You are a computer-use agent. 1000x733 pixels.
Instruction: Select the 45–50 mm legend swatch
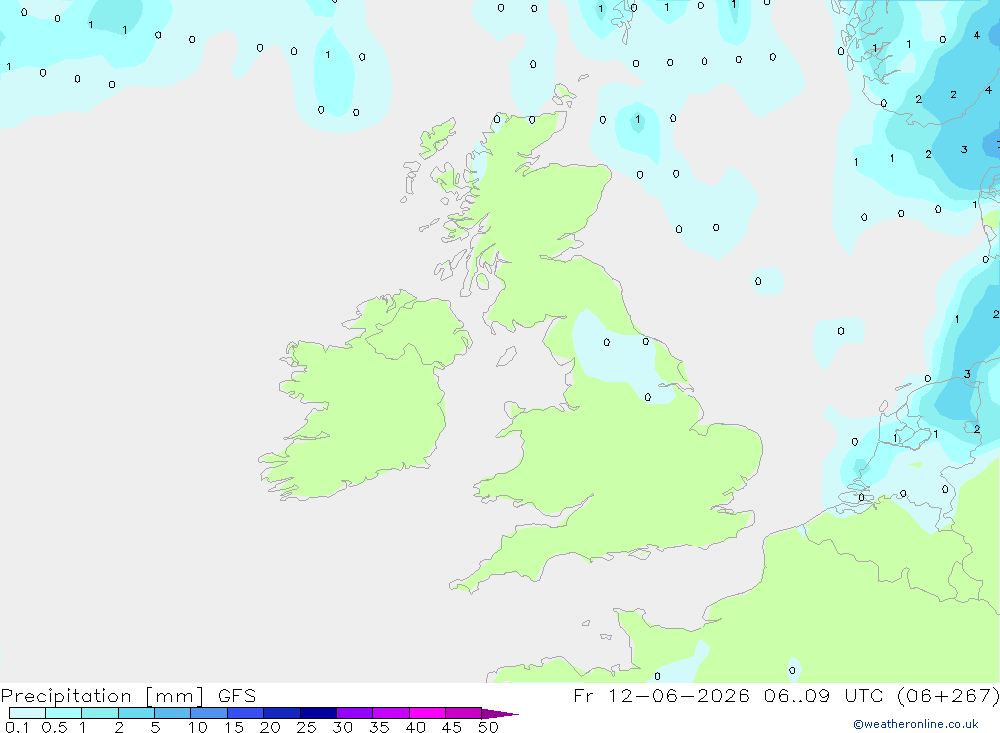[x=464, y=713]
